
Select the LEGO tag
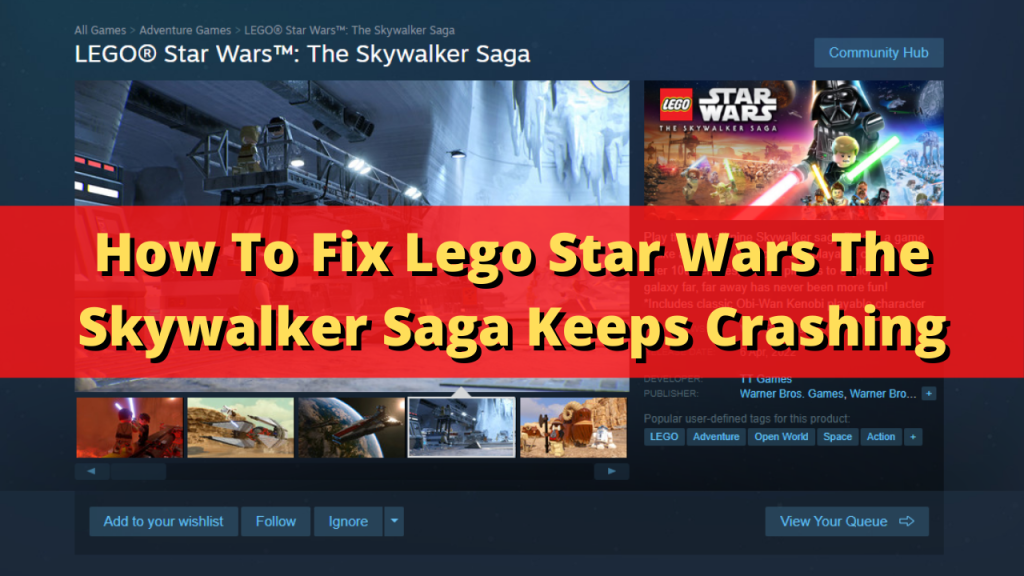[664, 436]
